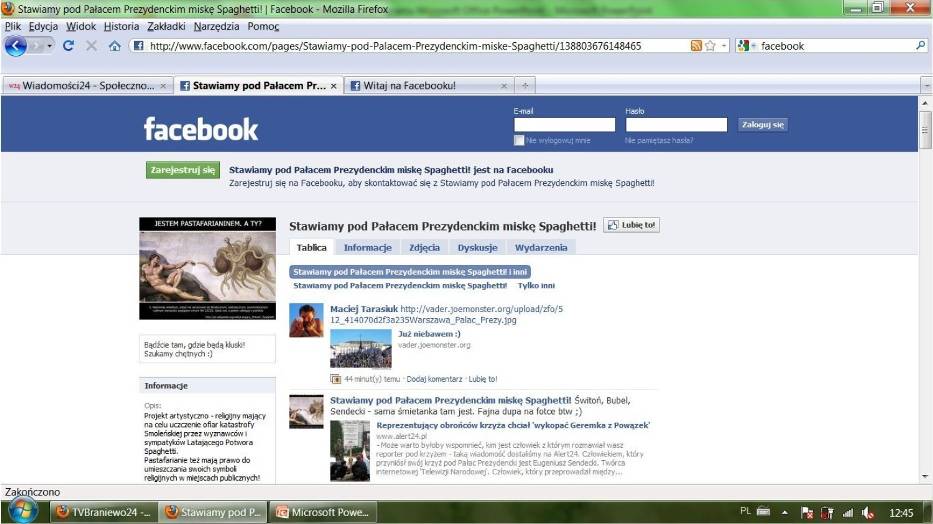
Task: Switch to TVBraniewo24 taskbar window
Action: coord(105,512)
